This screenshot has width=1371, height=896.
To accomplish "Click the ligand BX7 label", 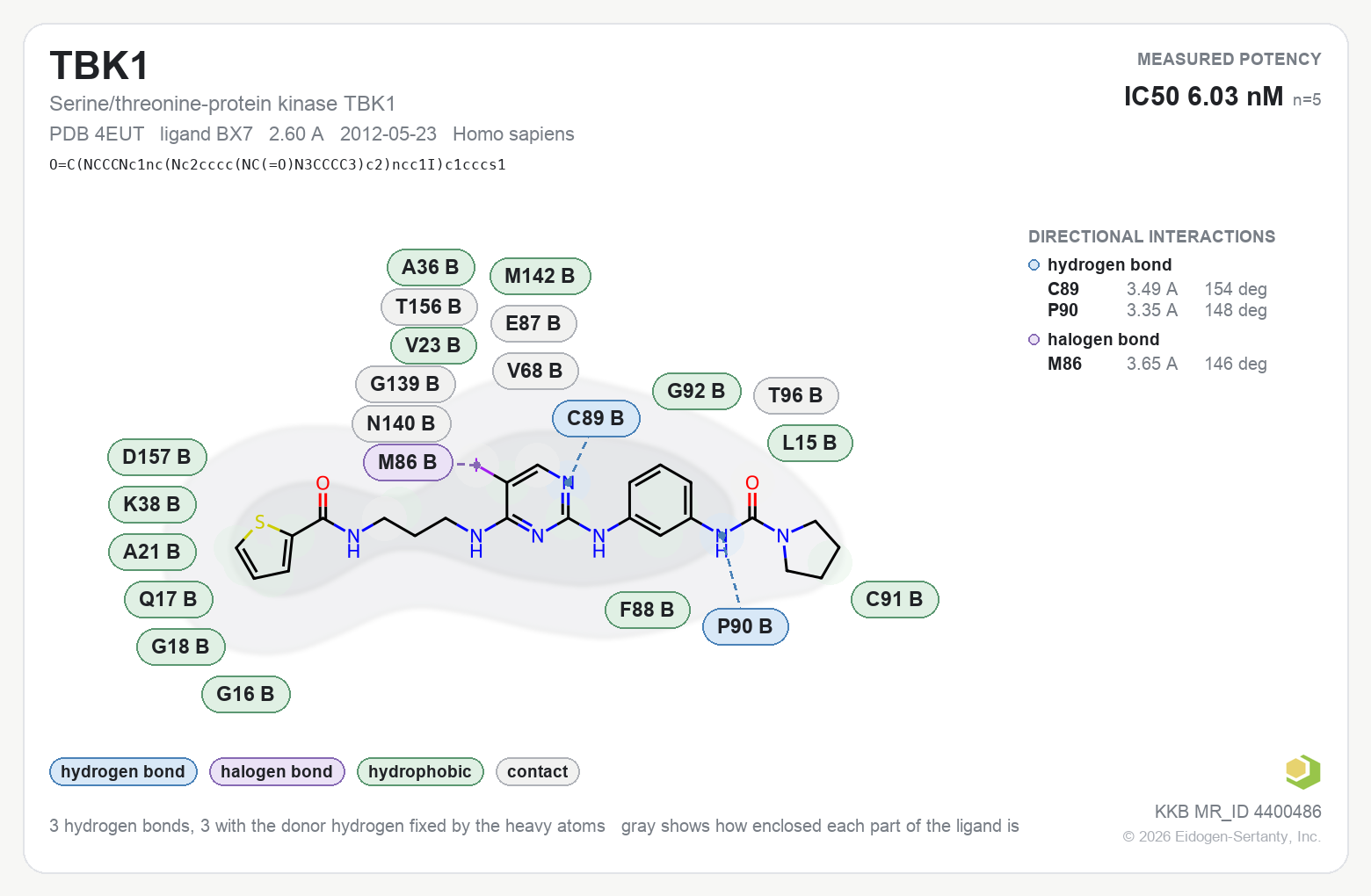I will tap(207, 134).
